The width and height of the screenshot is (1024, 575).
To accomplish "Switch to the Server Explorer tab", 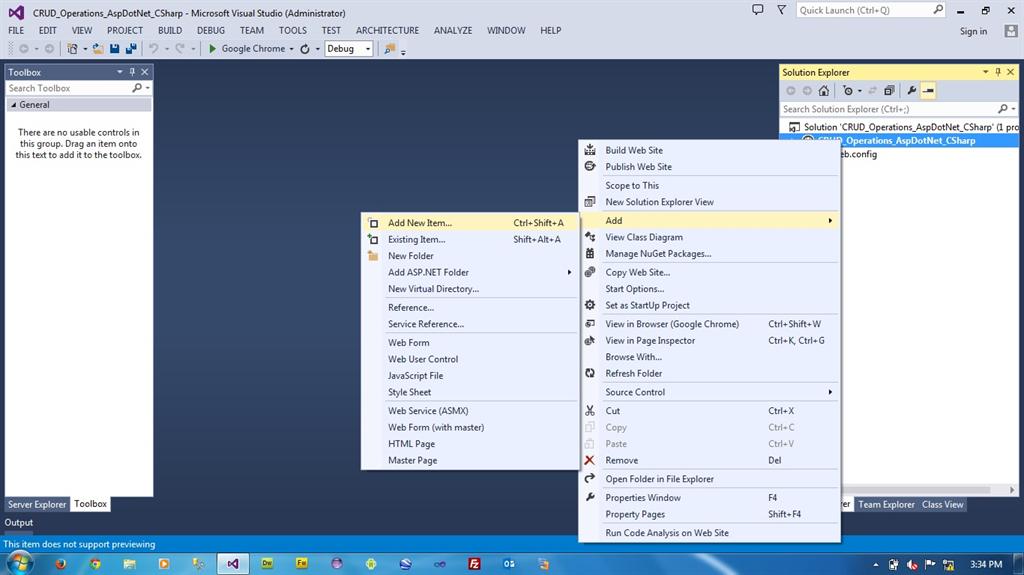I will click(x=37, y=504).
